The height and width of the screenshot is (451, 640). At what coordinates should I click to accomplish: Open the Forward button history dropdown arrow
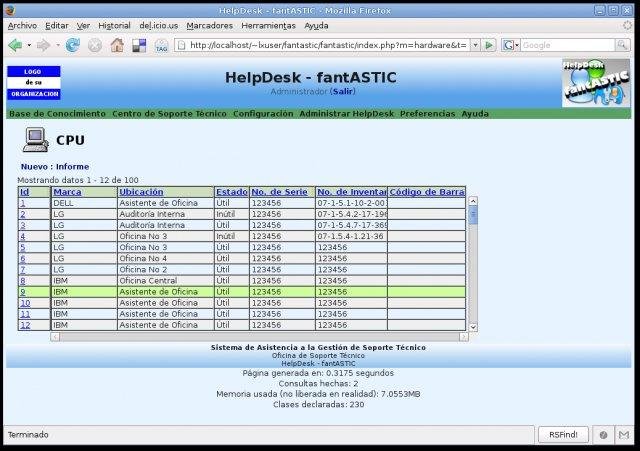pos(58,45)
